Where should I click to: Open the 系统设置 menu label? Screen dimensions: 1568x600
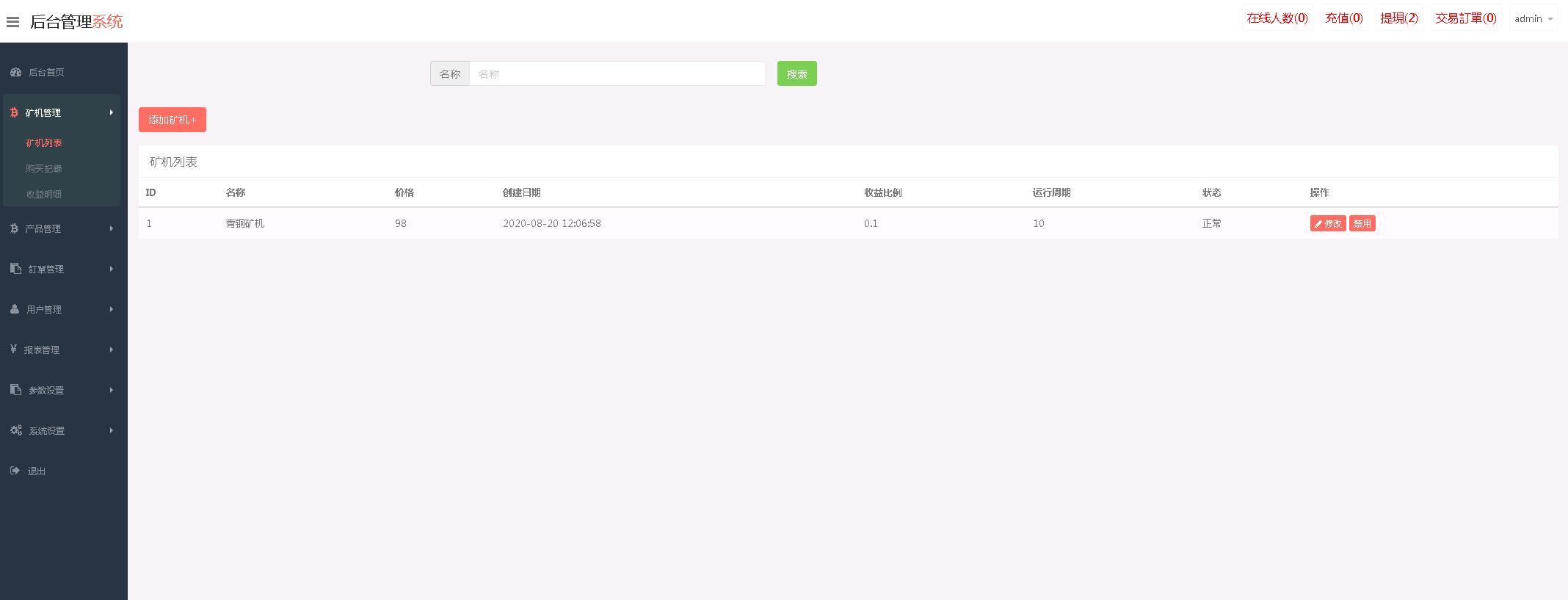point(47,431)
